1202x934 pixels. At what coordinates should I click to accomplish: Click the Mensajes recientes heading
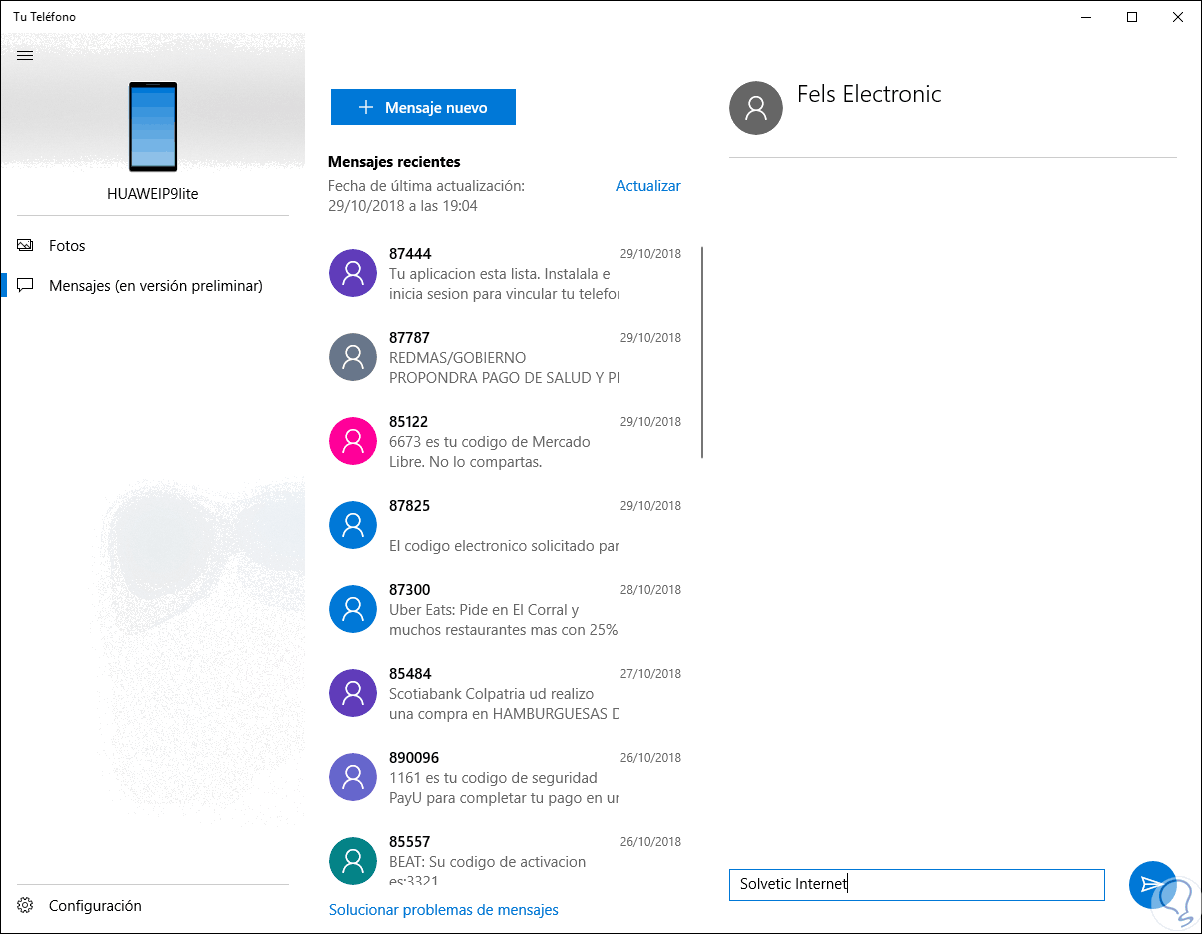click(394, 161)
